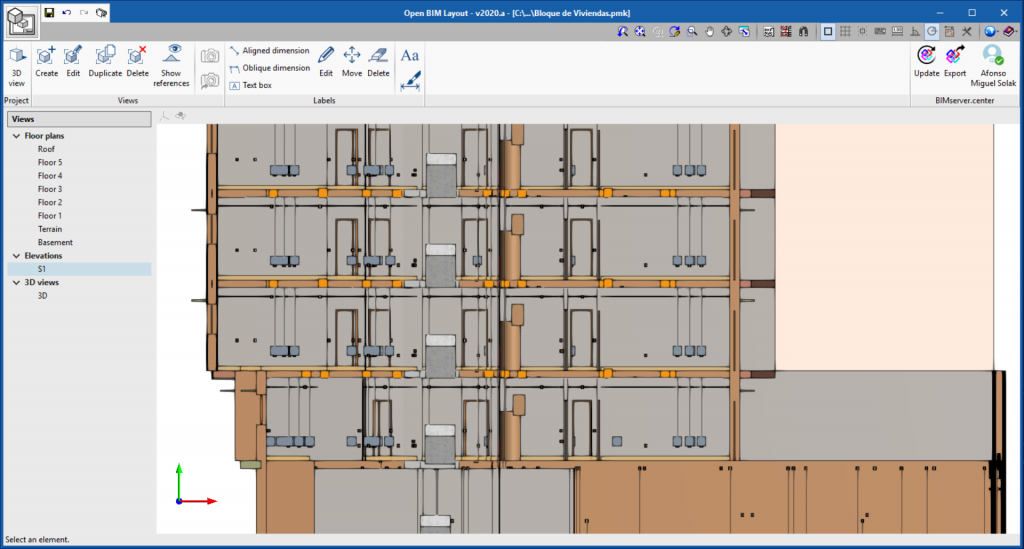Select the Duplicate view tool
The width and height of the screenshot is (1024, 549).
click(x=105, y=62)
